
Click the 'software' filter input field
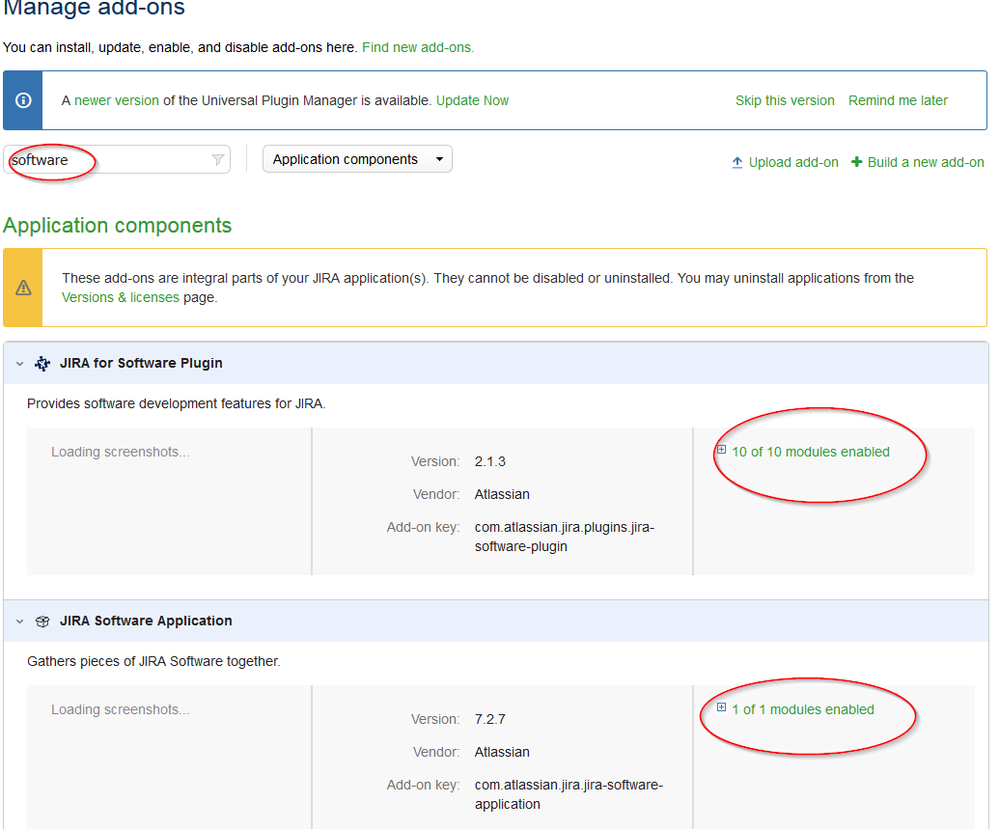[117, 159]
